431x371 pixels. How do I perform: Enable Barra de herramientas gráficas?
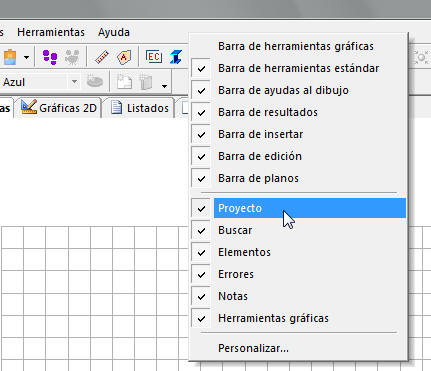(x=298, y=46)
